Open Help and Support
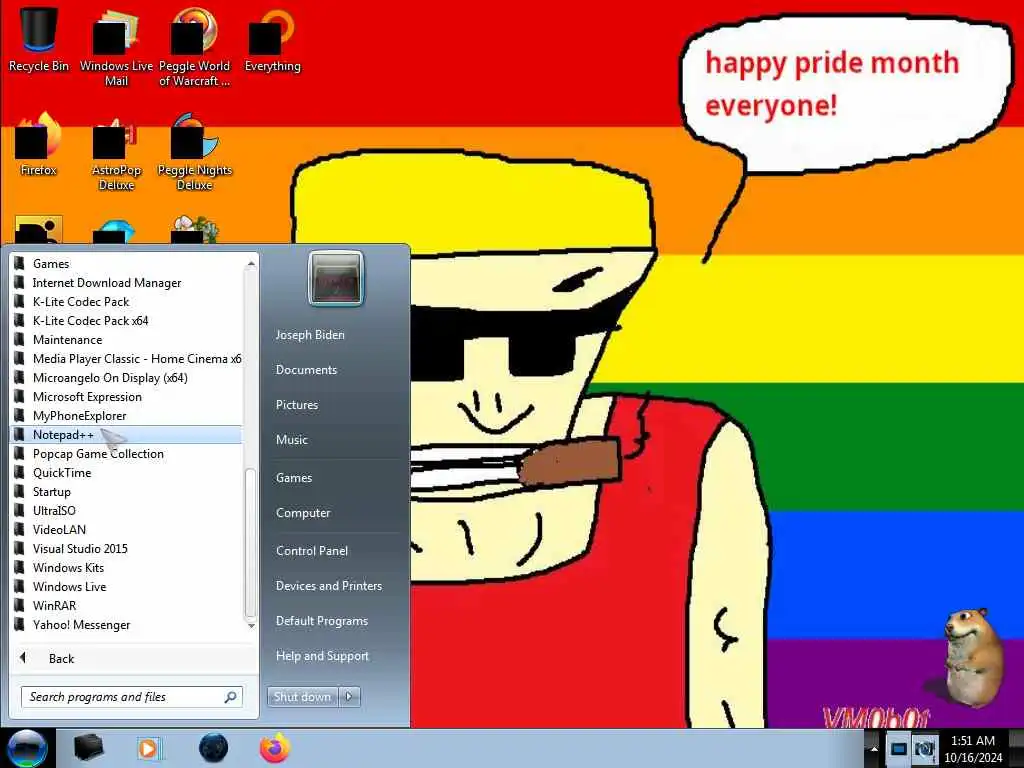The image size is (1024, 768). pyautogui.click(x=322, y=656)
